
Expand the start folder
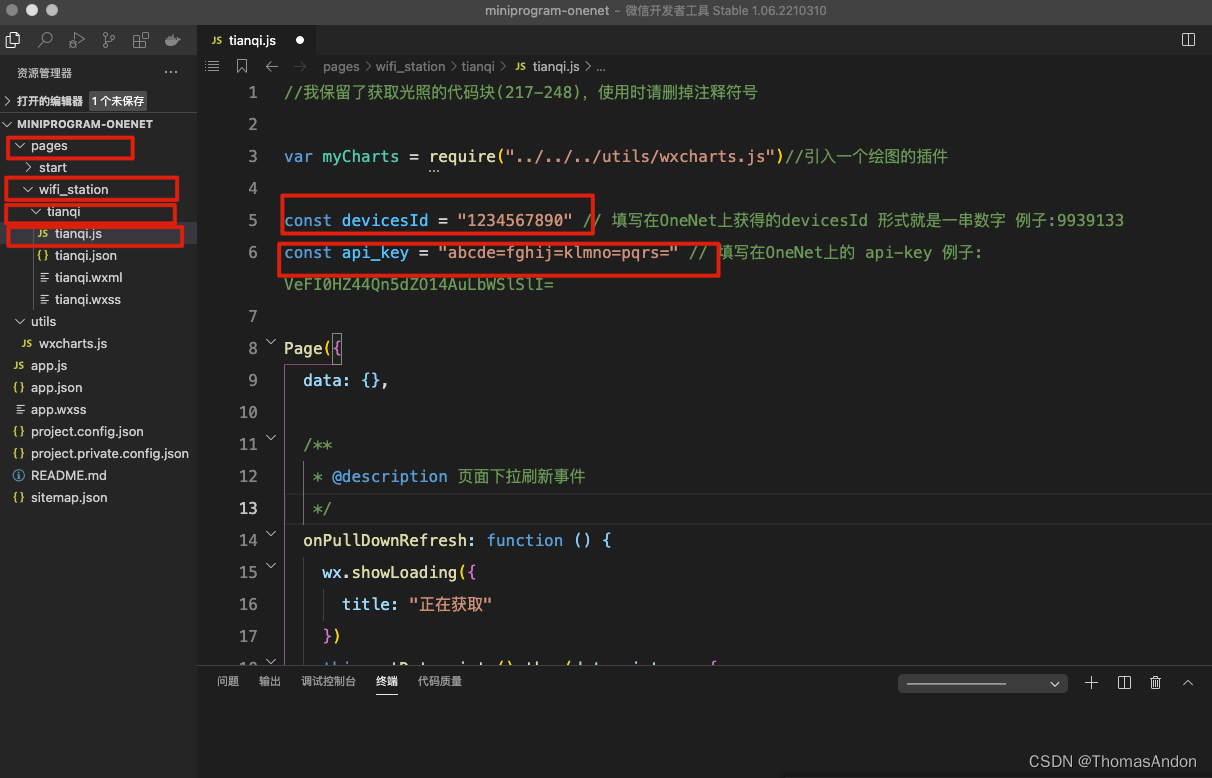28,168
